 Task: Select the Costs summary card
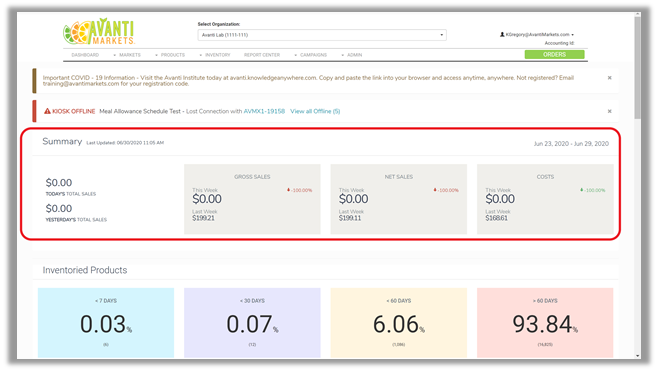545,199
